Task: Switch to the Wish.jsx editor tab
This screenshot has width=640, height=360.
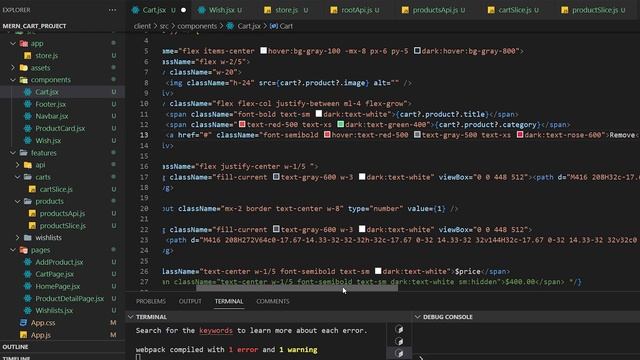Action: click(221, 10)
